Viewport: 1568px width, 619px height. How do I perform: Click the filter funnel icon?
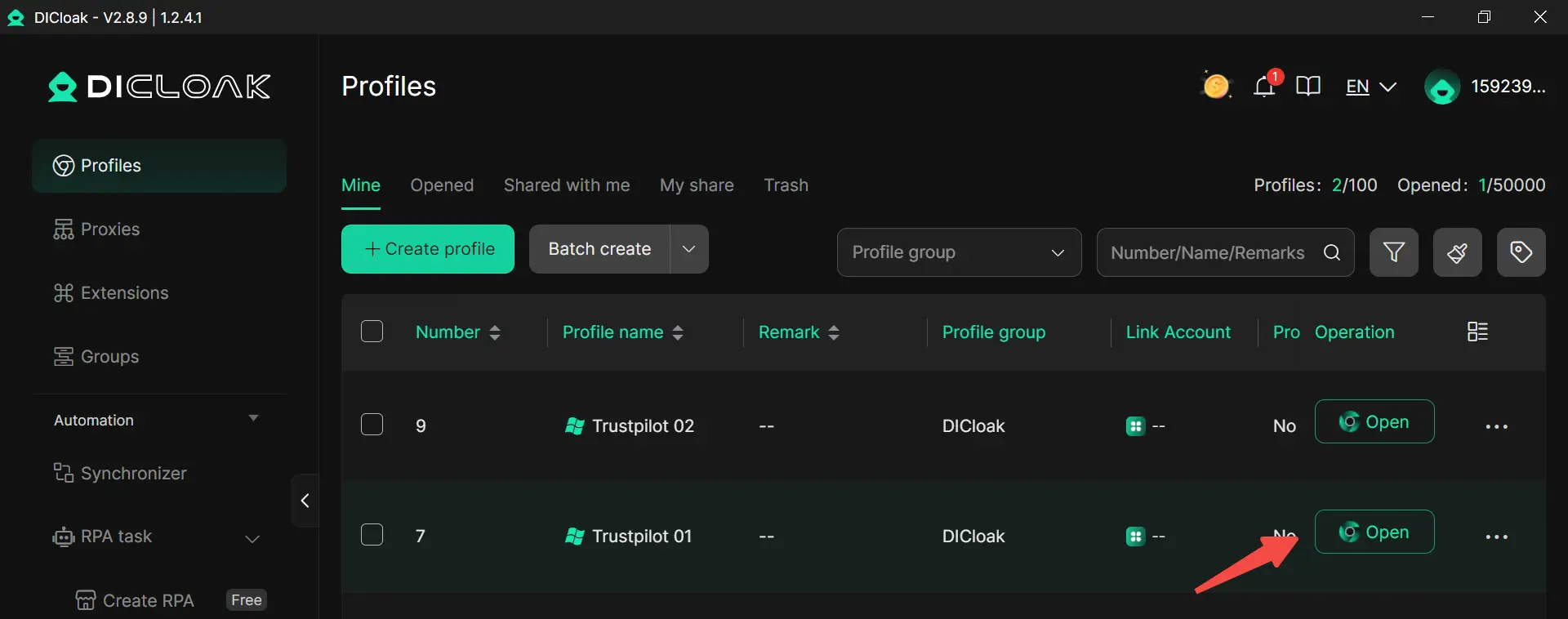pyautogui.click(x=1393, y=252)
